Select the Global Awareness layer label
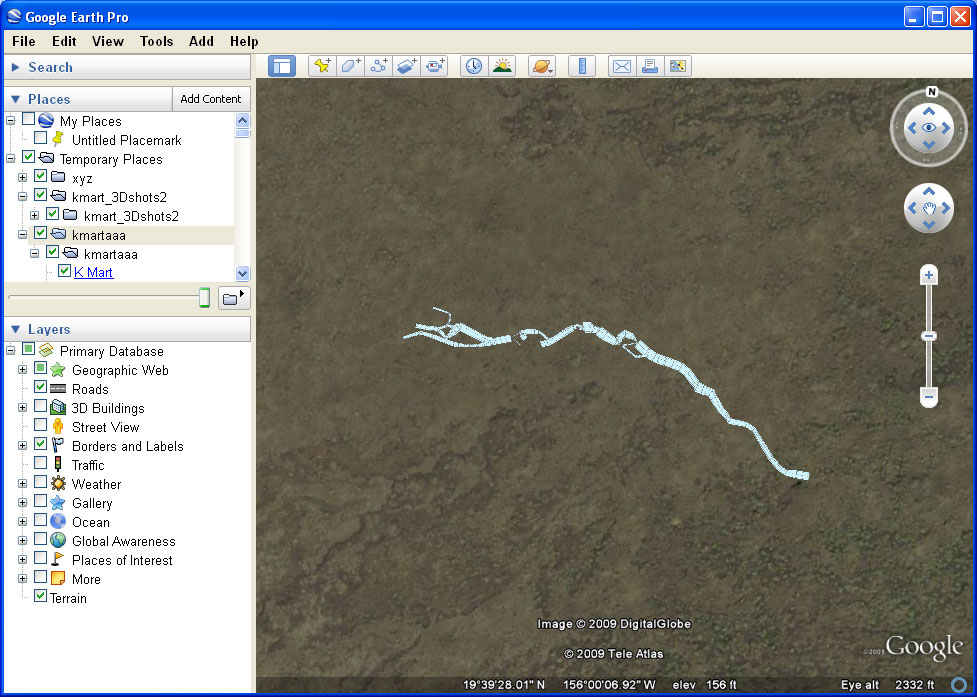 pyautogui.click(x=123, y=541)
